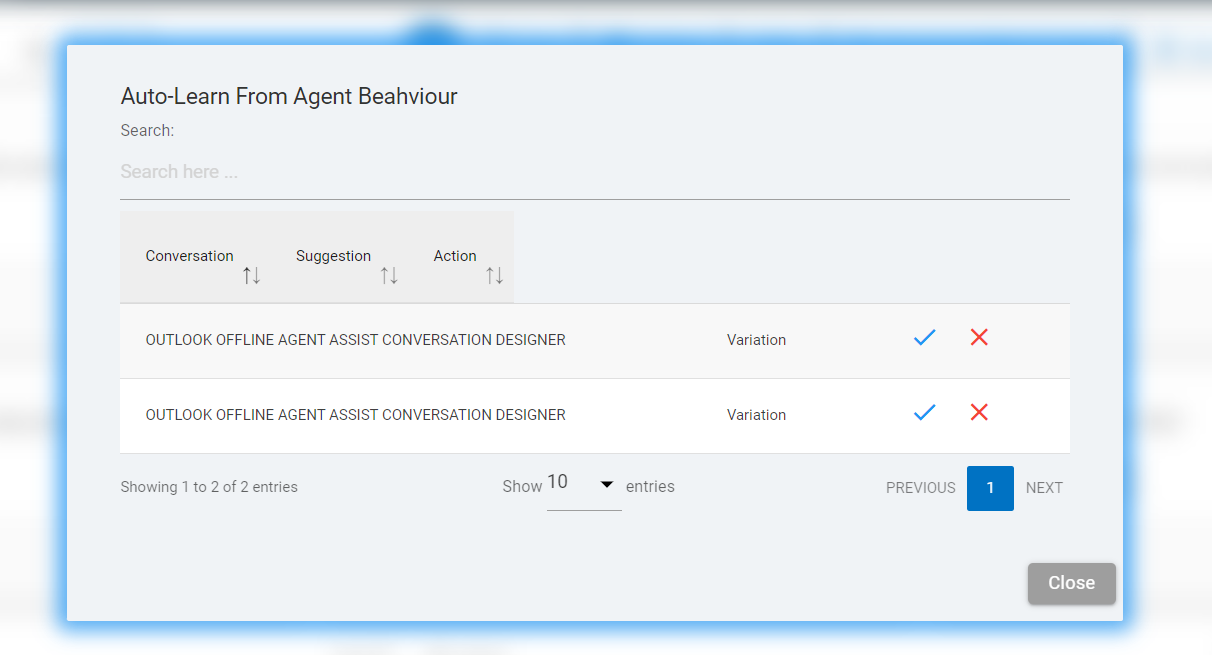Click the sort arrows beside Action
Screen dimensions: 1212x655
click(x=494, y=275)
